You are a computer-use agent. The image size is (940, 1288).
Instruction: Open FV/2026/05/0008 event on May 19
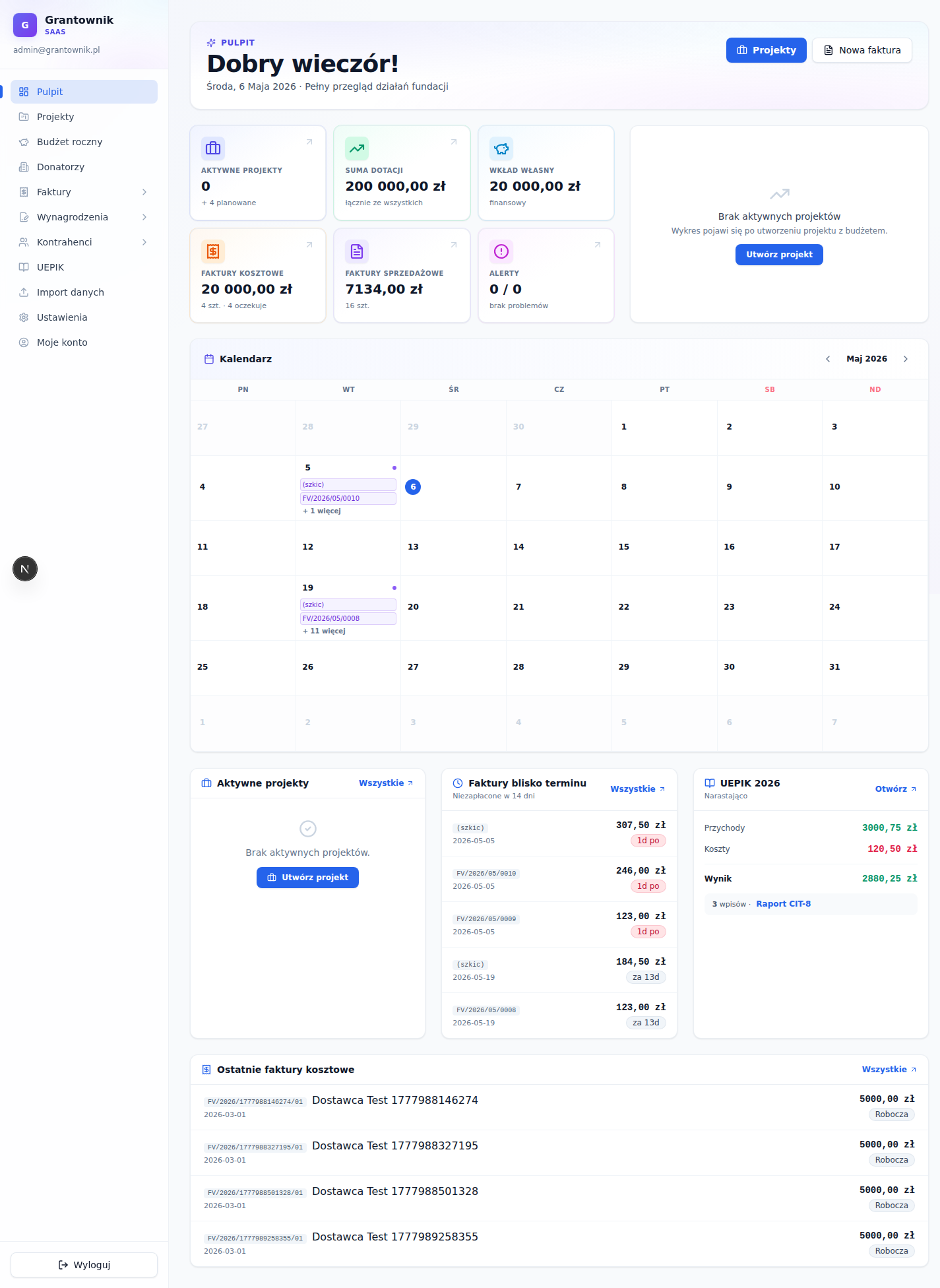pyautogui.click(x=348, y=618)
